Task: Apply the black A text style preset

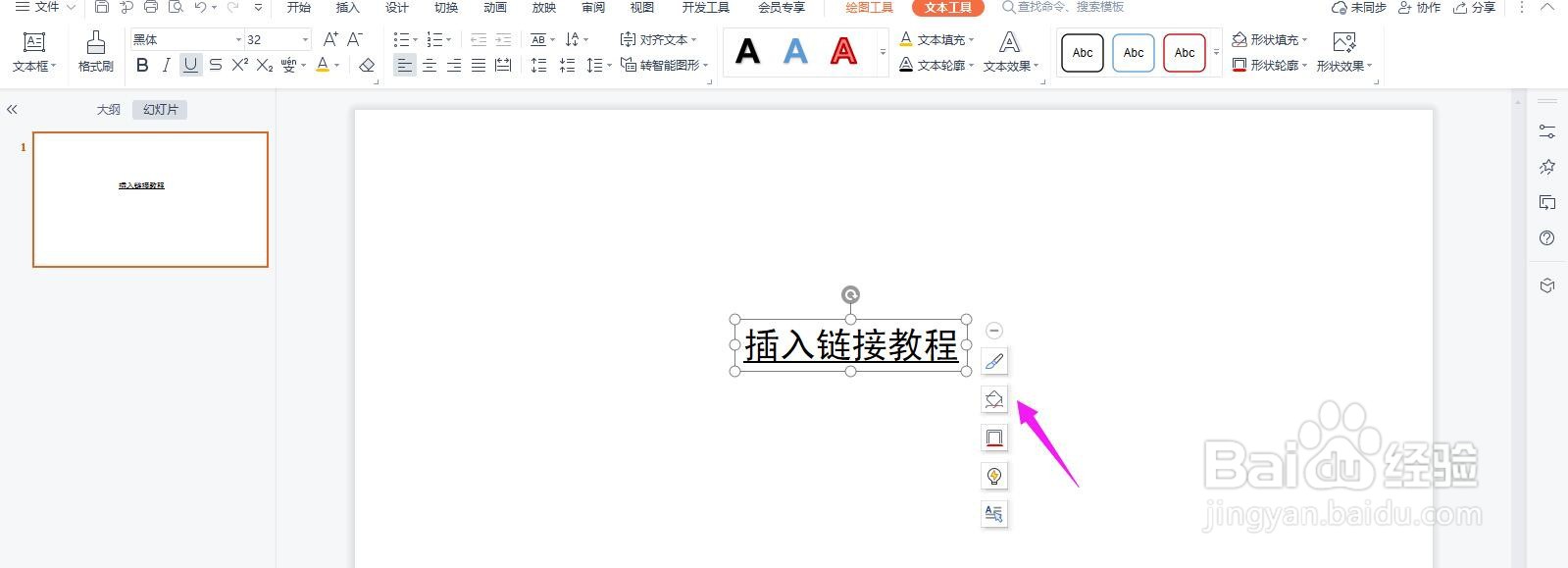Action: point(747,51)
